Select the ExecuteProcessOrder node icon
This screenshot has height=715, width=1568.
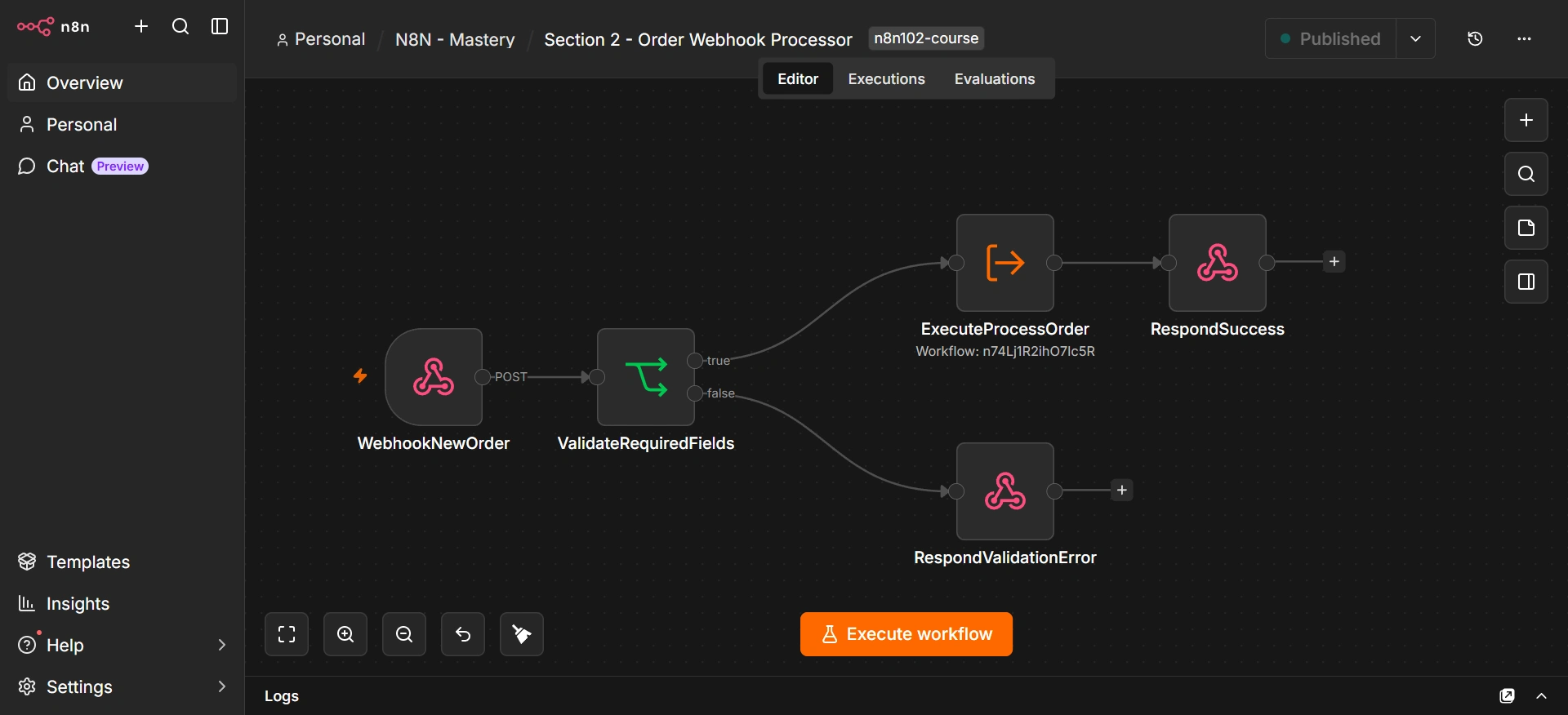point(1005,262)
